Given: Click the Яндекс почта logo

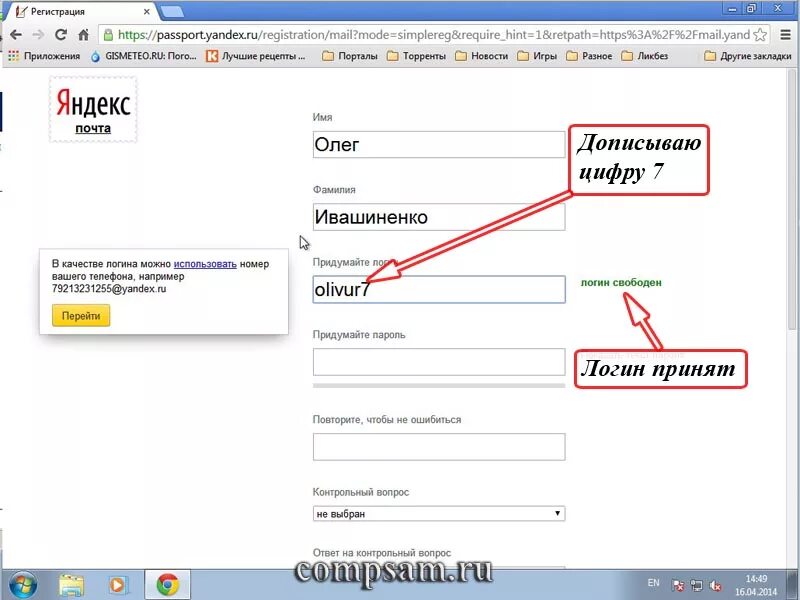Looking at the screenshot, I should click(x=93, y=110).
